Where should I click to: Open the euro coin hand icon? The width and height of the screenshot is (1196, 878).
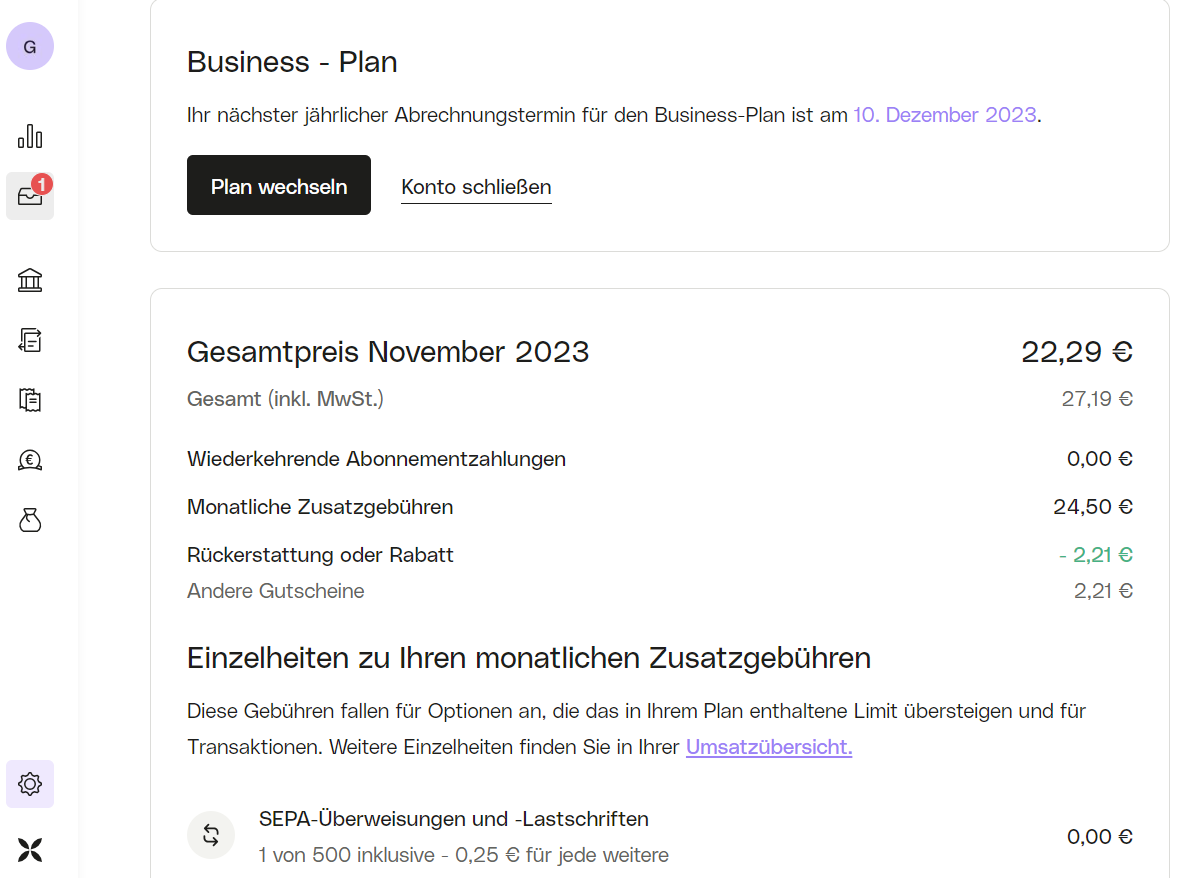click(x=30, y=460)
